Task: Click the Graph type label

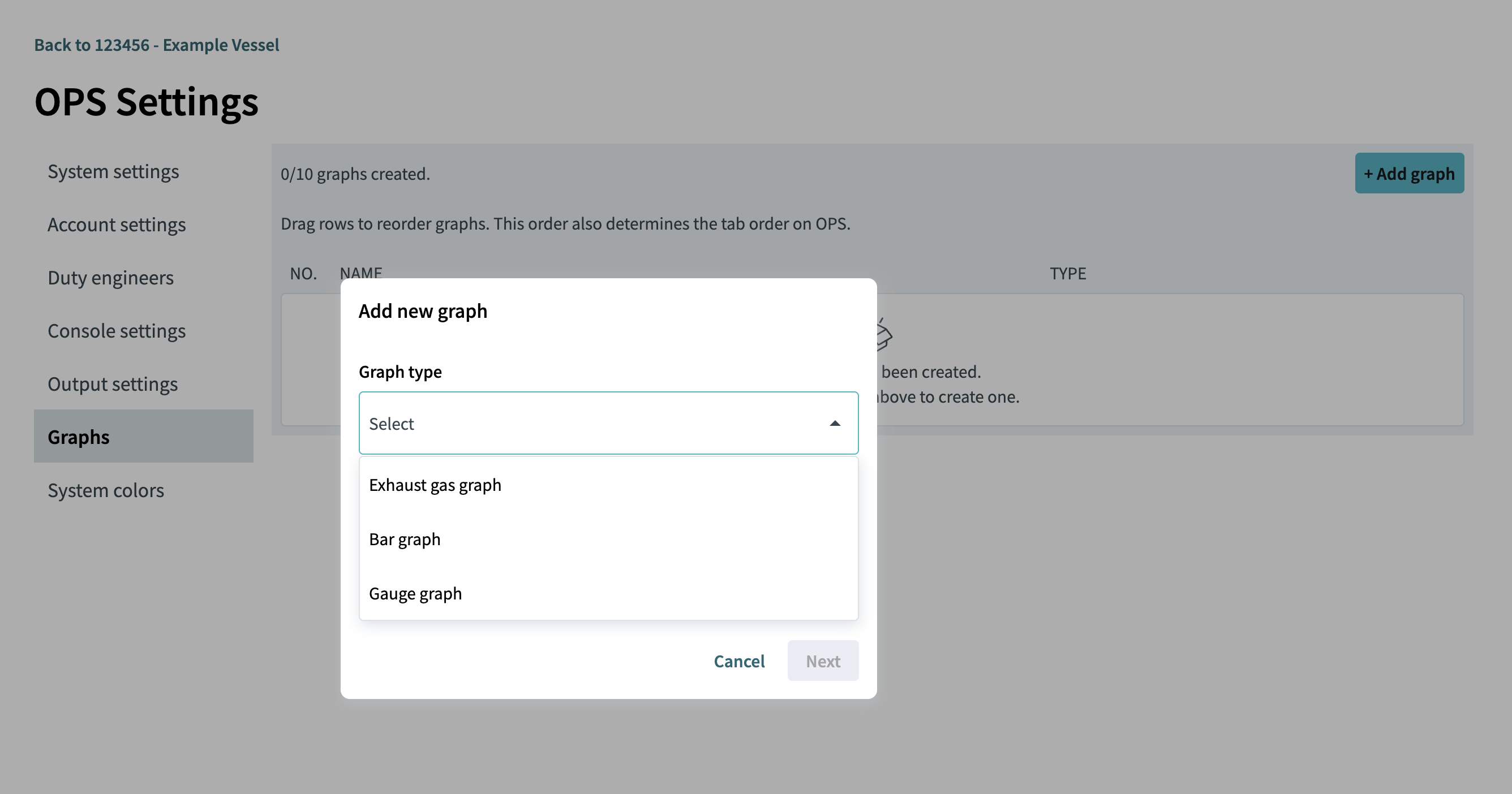Action: pyautogui.click(x=400, y=372)
